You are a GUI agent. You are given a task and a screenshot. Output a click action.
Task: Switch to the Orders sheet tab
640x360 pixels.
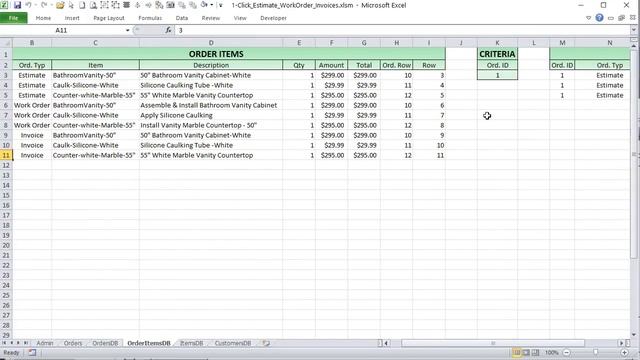click(73, 343)
